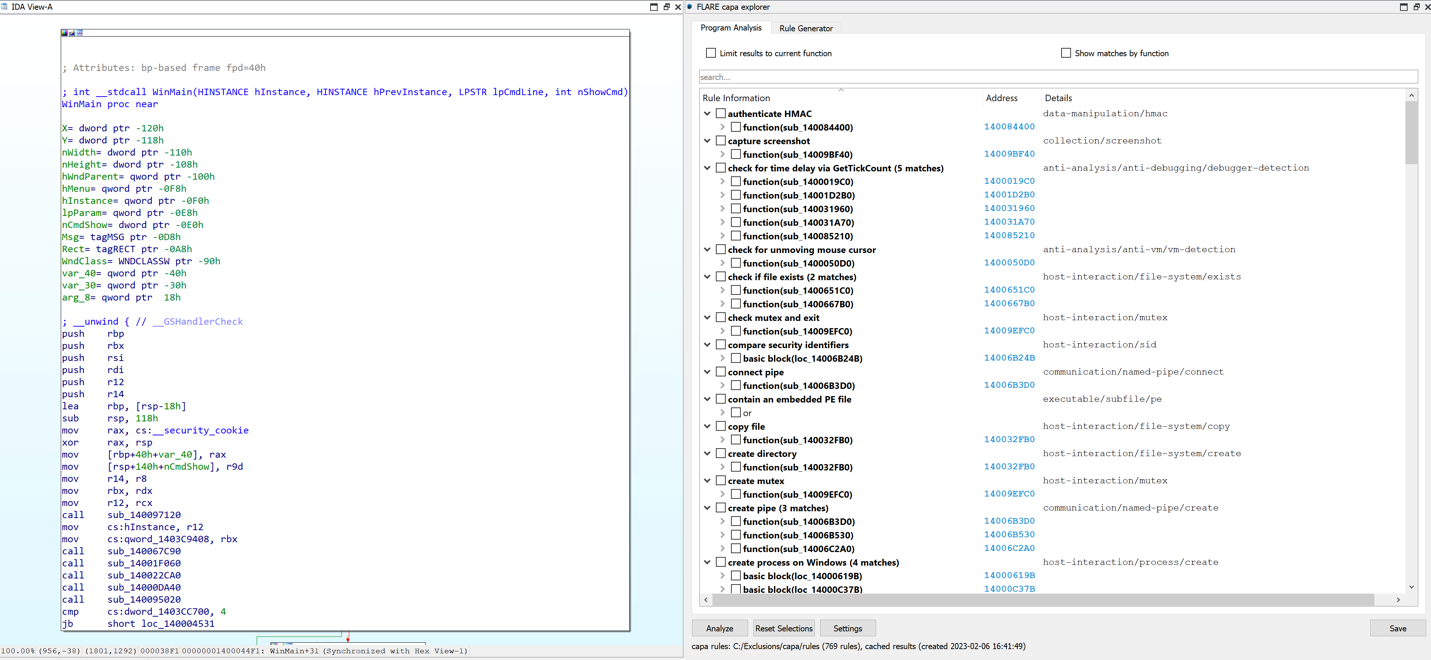Check the capture screenshot rule checkbox
1431x660 pixels.
(x=721, y=140)
